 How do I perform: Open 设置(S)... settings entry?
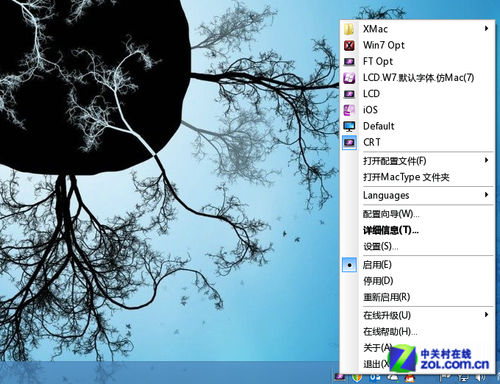coord(417,247)
